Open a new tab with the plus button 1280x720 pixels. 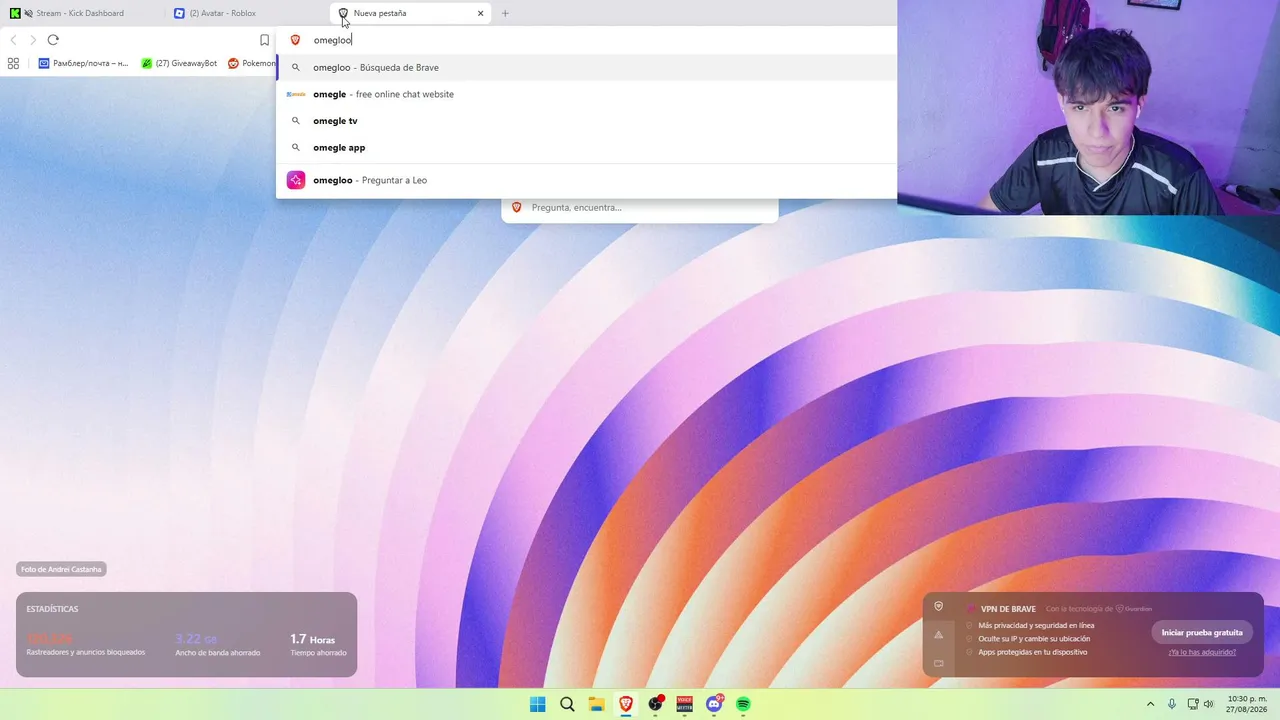click(505, 13)
